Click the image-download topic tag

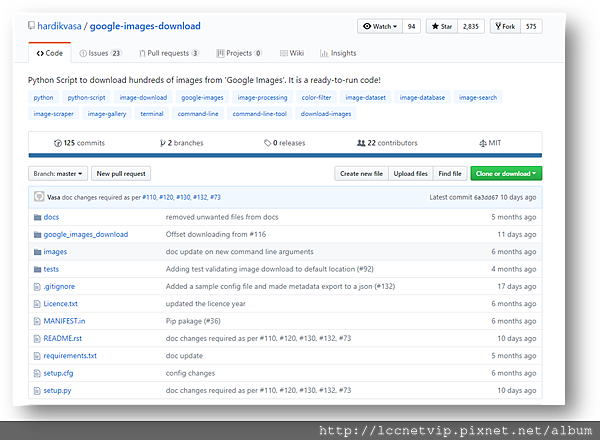coord(143,98)
